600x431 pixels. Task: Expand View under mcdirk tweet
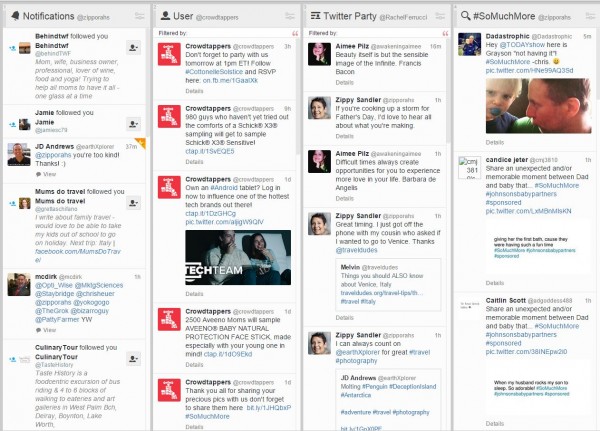pyautogui.click(x=46, y=330)
